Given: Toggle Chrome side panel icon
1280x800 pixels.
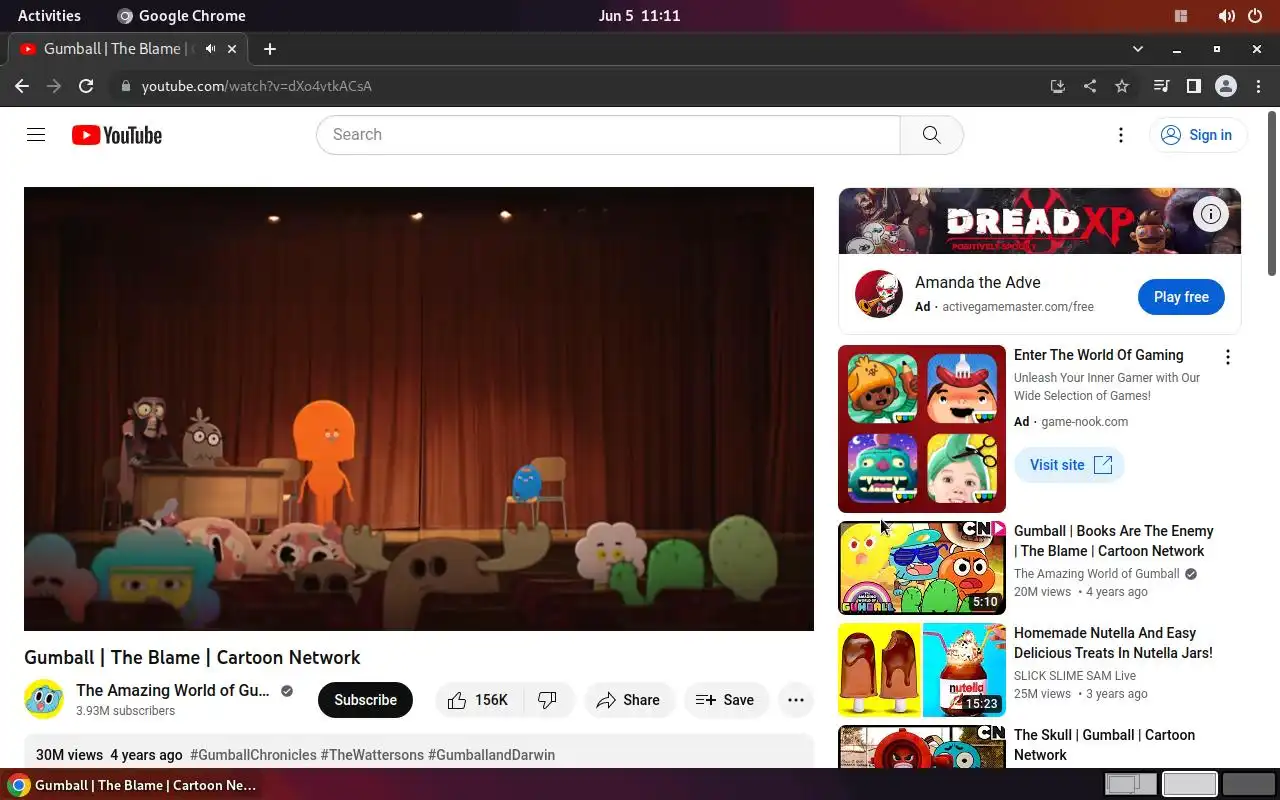Looking at the screenshot, I should pos(1193,86).
